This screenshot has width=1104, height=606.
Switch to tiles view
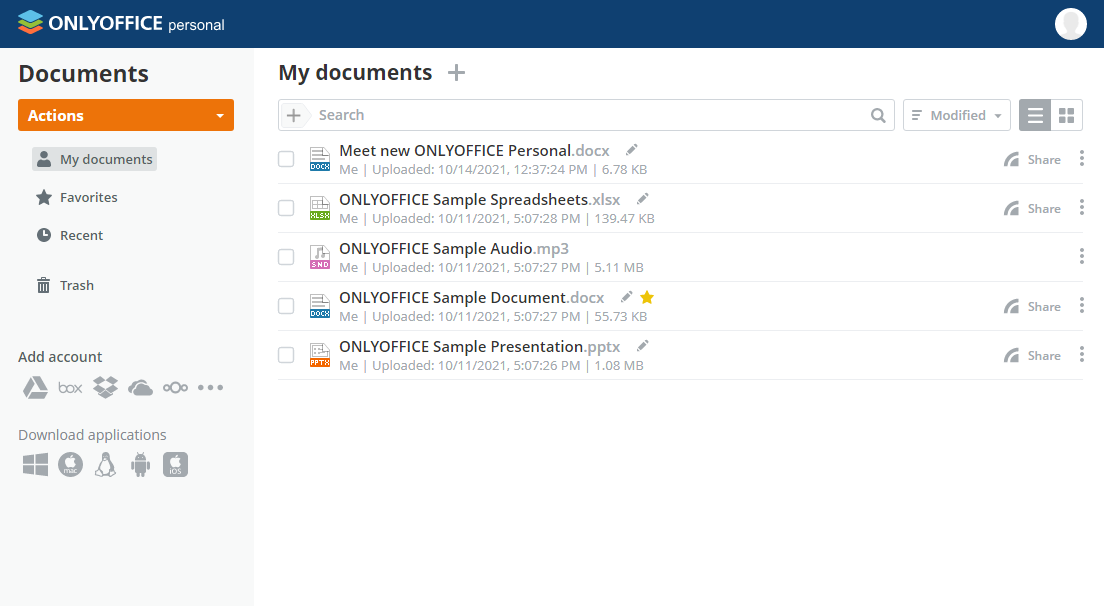1066,115
